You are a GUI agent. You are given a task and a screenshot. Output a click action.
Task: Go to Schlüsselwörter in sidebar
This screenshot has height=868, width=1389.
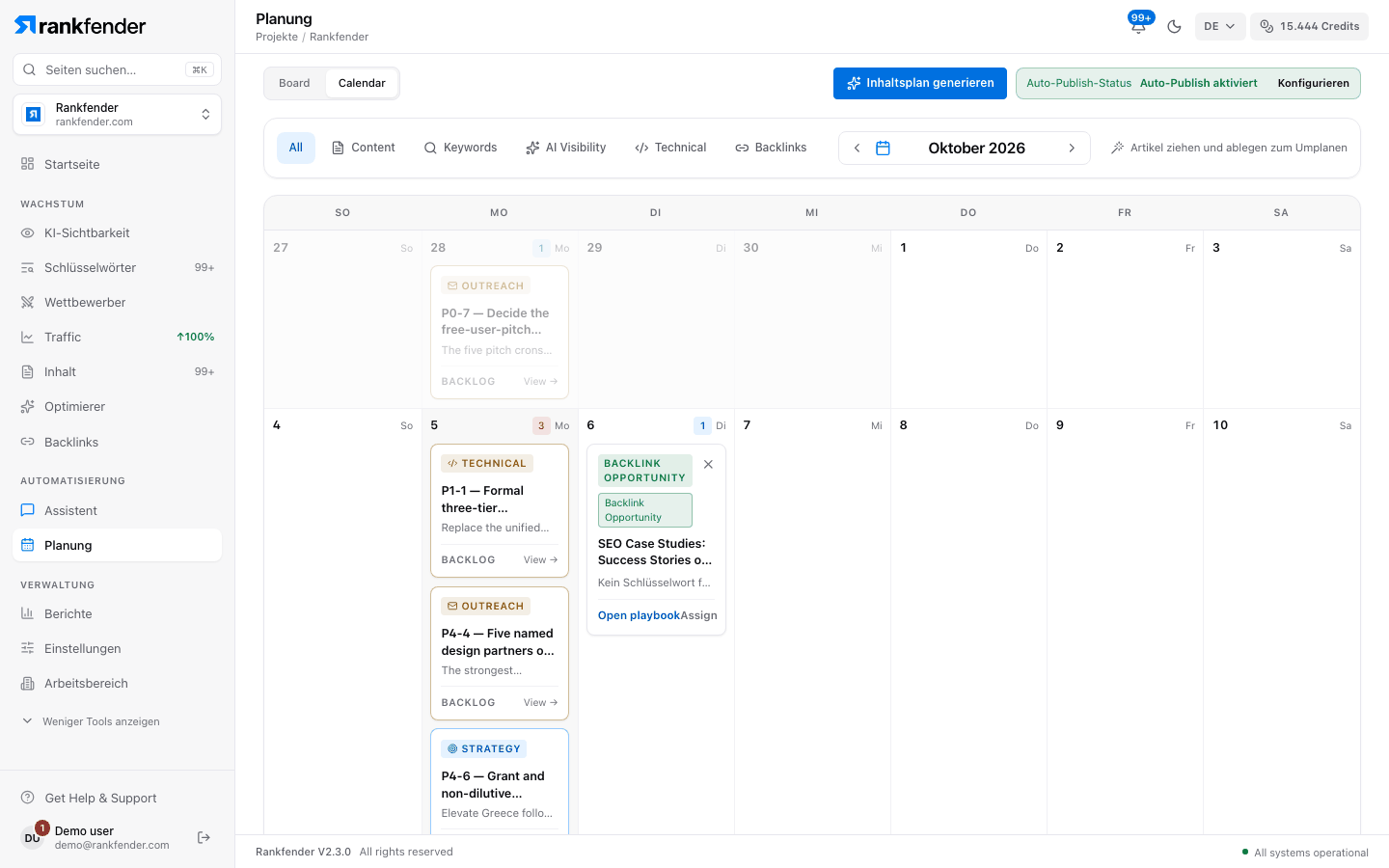(117, 267)
